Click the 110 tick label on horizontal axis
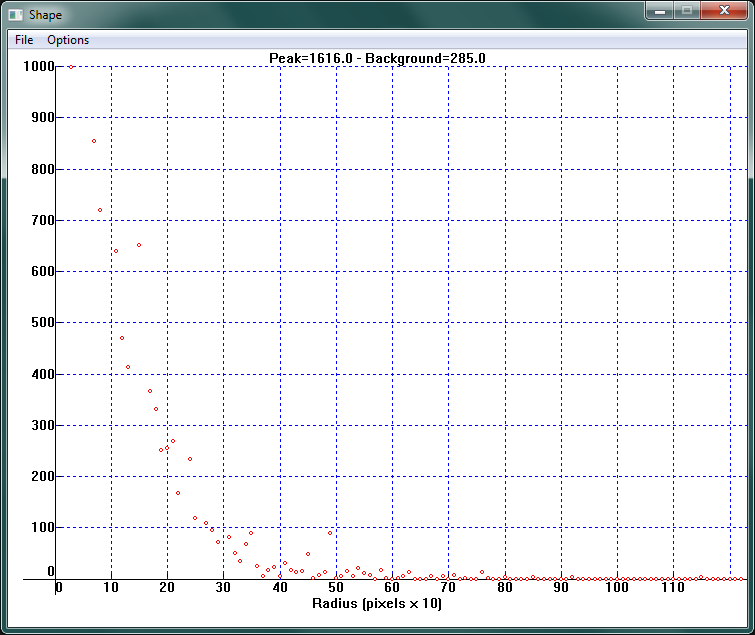 click(x=673, y=588)
